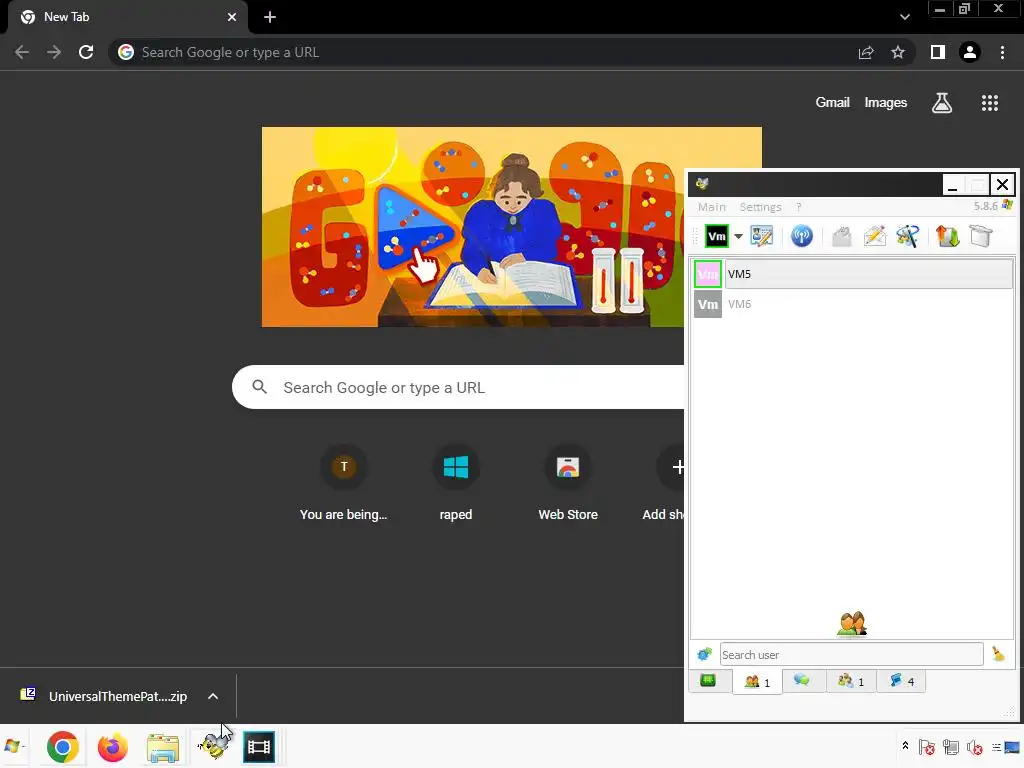Click the Google Doodle image
Viewport: 1024px width, 768px height.
(x=473, y=227)
